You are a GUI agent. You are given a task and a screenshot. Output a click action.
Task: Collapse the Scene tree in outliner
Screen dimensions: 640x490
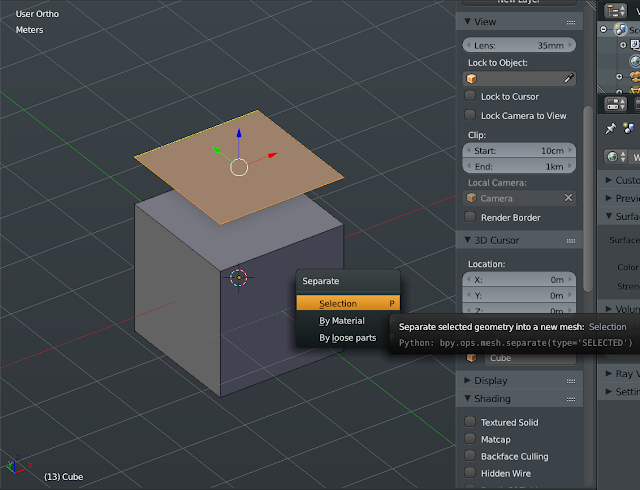pyautogui.click(x=604, y=29)
